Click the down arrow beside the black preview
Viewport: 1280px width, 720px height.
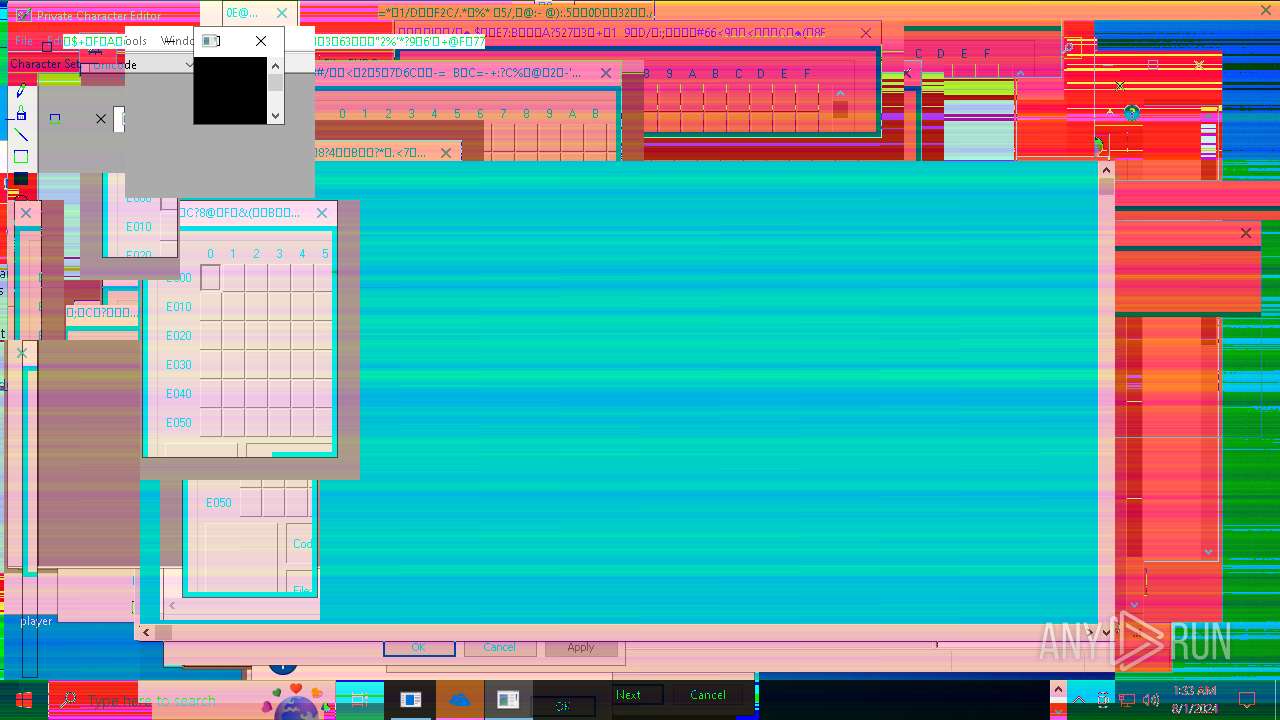(276, 116)
